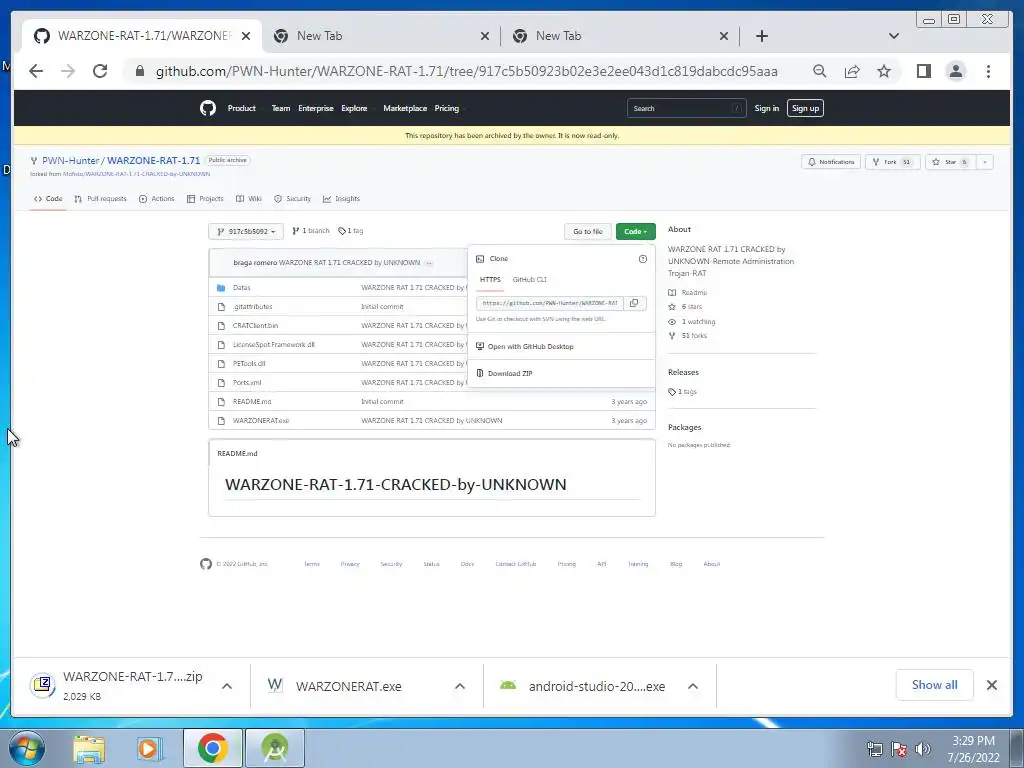Open new tab with plus button
The width and height of the screenshot is (1024, 768).
(x=761, y=36)
